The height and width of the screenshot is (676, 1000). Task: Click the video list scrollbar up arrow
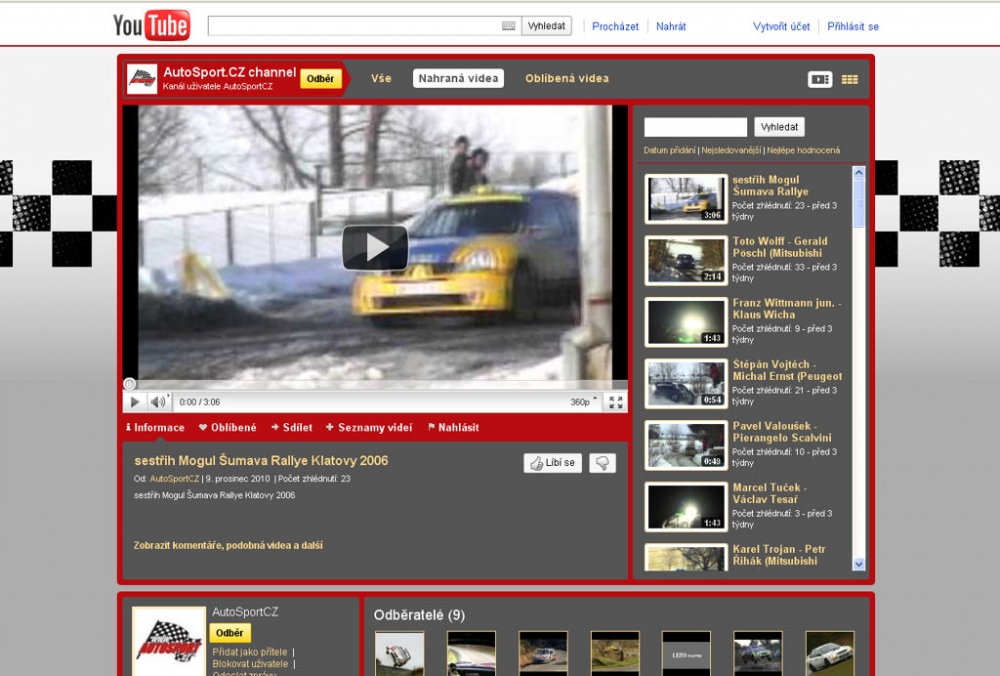858,173
